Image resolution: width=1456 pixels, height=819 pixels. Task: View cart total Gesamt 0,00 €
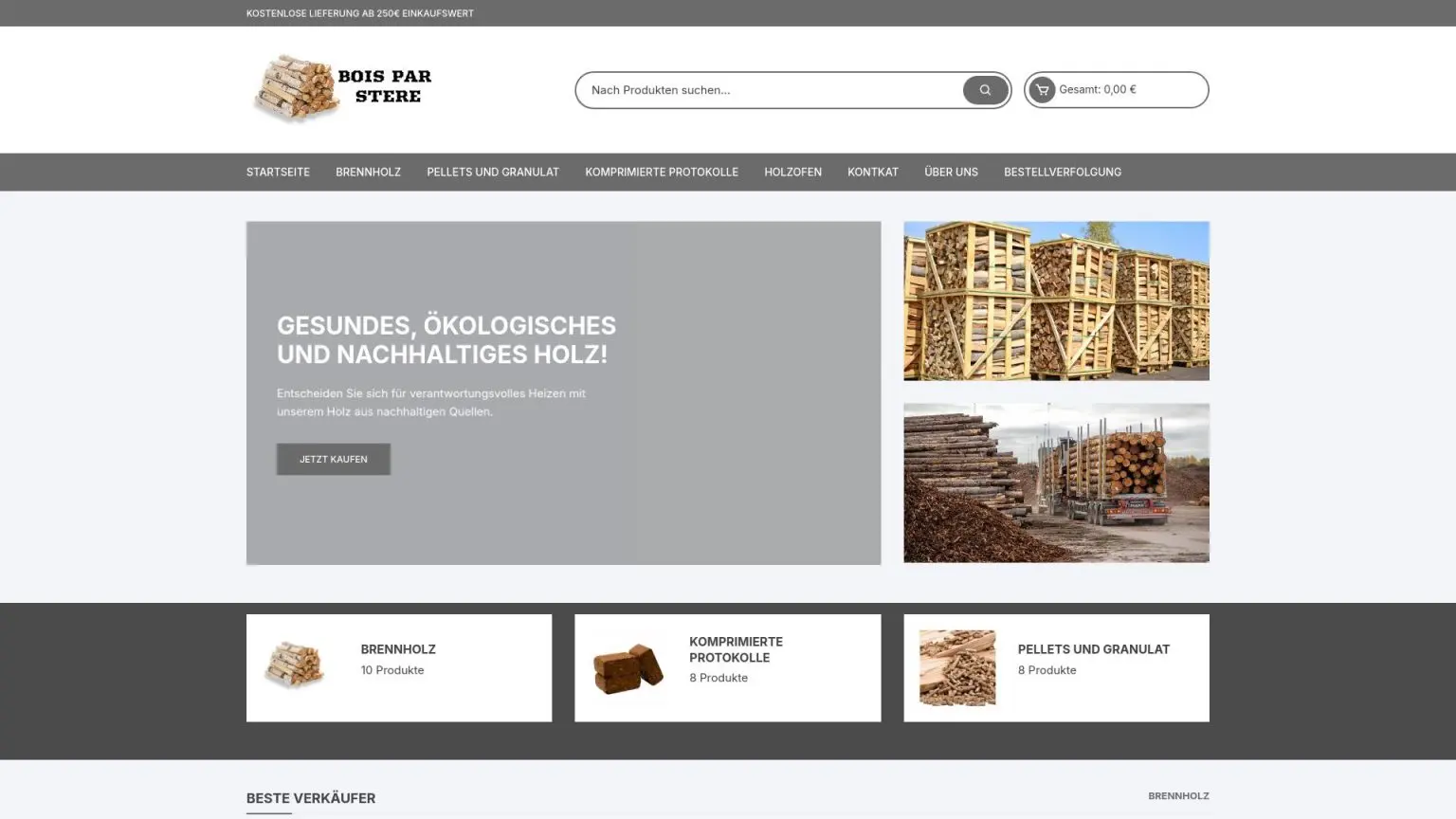[x=1098, y=90]
